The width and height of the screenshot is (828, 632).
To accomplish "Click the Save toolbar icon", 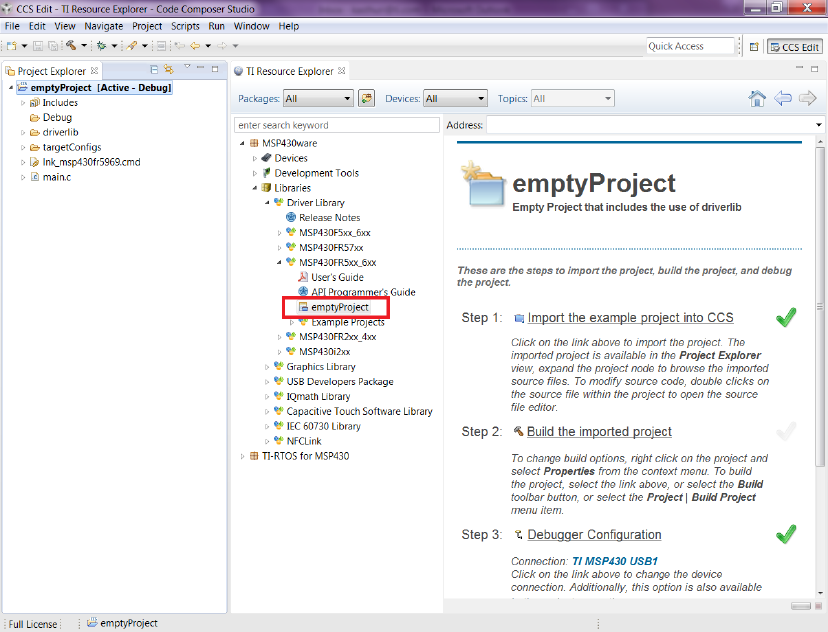I will pyautogui.click(x=38, y=46).
